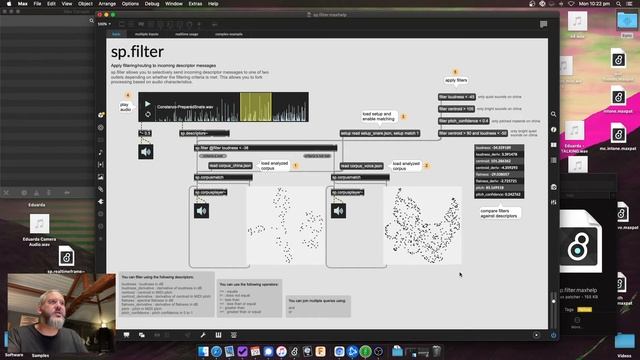Click 'filter centroid > 90 and loudness < -50' message
Image resolution: width=640 pixels, height=360 pixels.
point(473,133)
